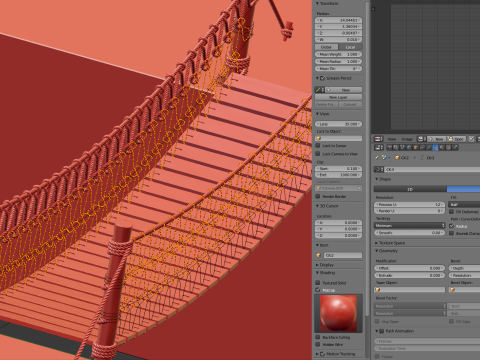Click the context icon left of the CK2 breadcrumb
The width and height of the screenshot is (480, 360).
click(384, 158)
